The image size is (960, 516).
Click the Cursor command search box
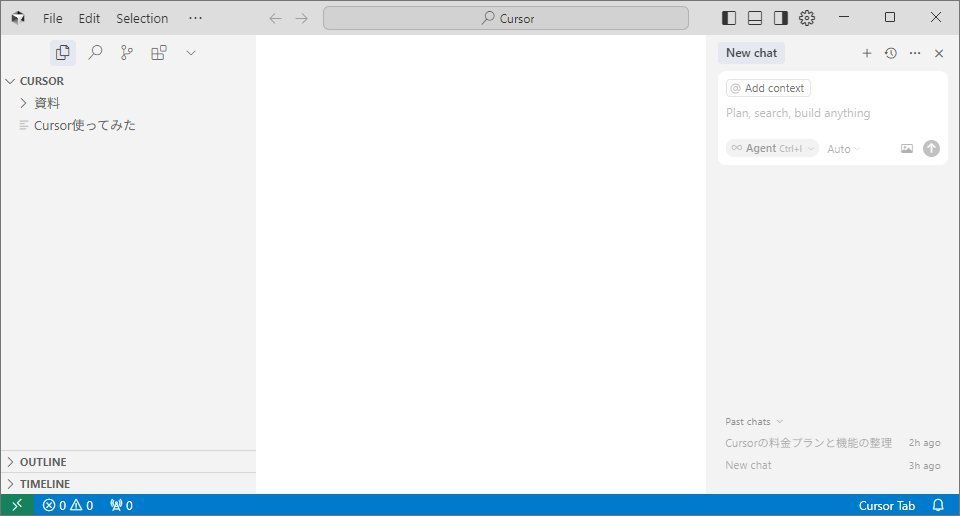pyautogui.click(x=506, y=18)
